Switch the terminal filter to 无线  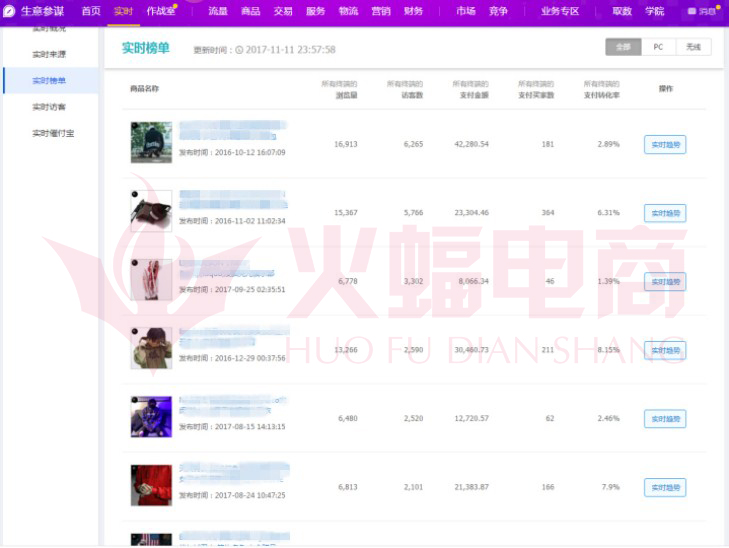(x=693, y=47)
